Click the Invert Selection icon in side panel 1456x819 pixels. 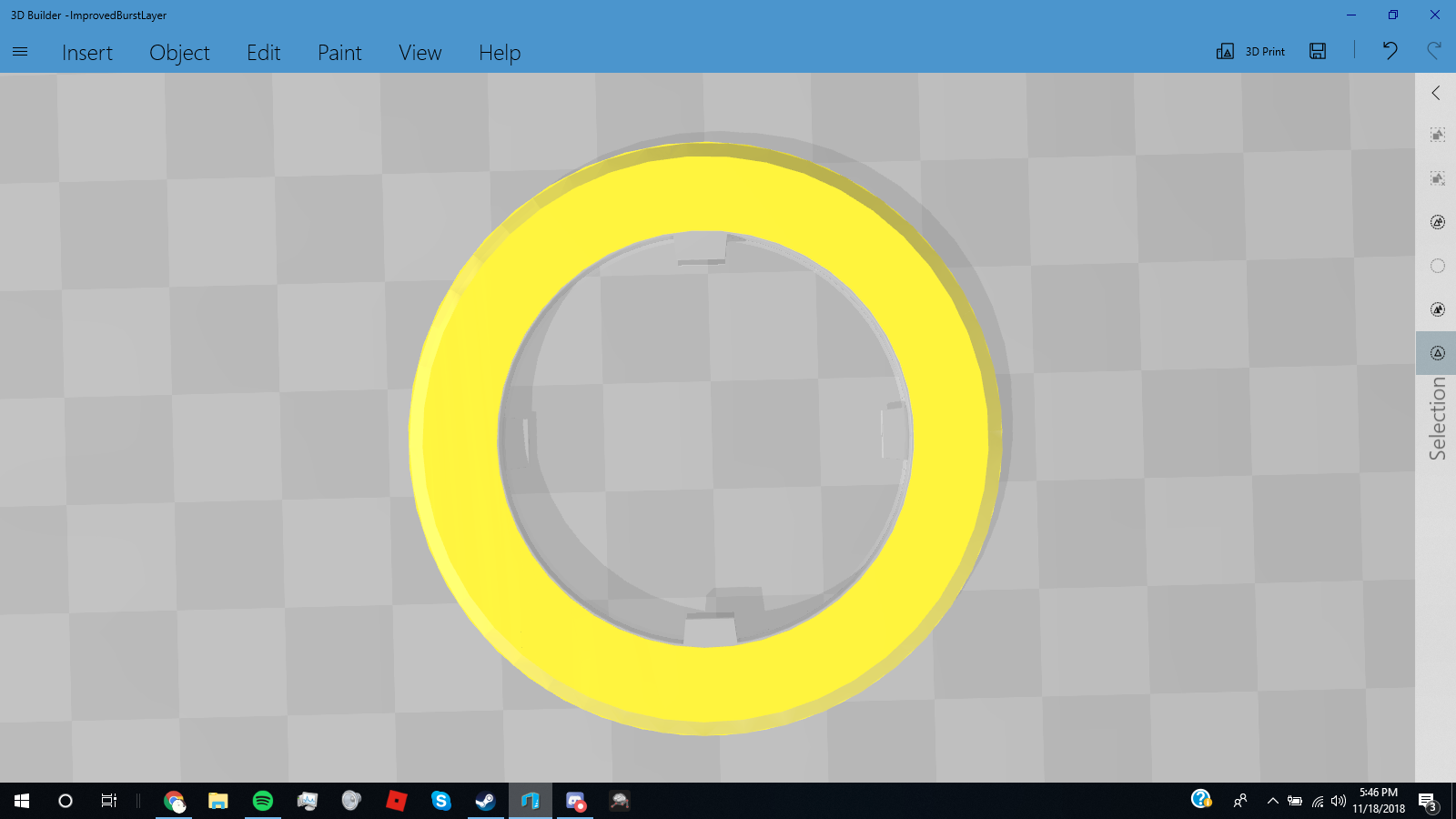pyautogui.click(x=1438, y=309)
